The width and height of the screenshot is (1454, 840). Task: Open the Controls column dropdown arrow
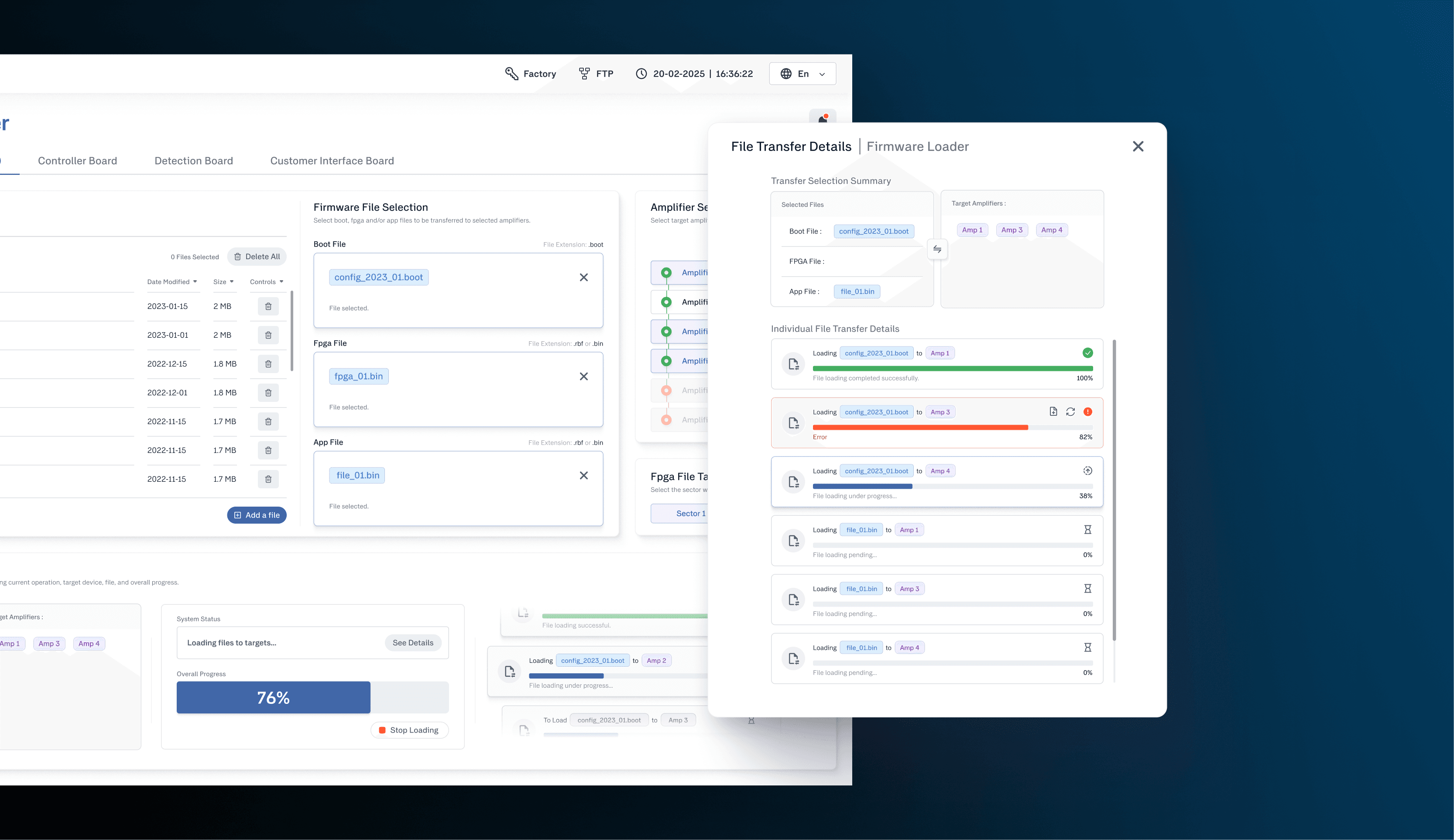point(281,281)
